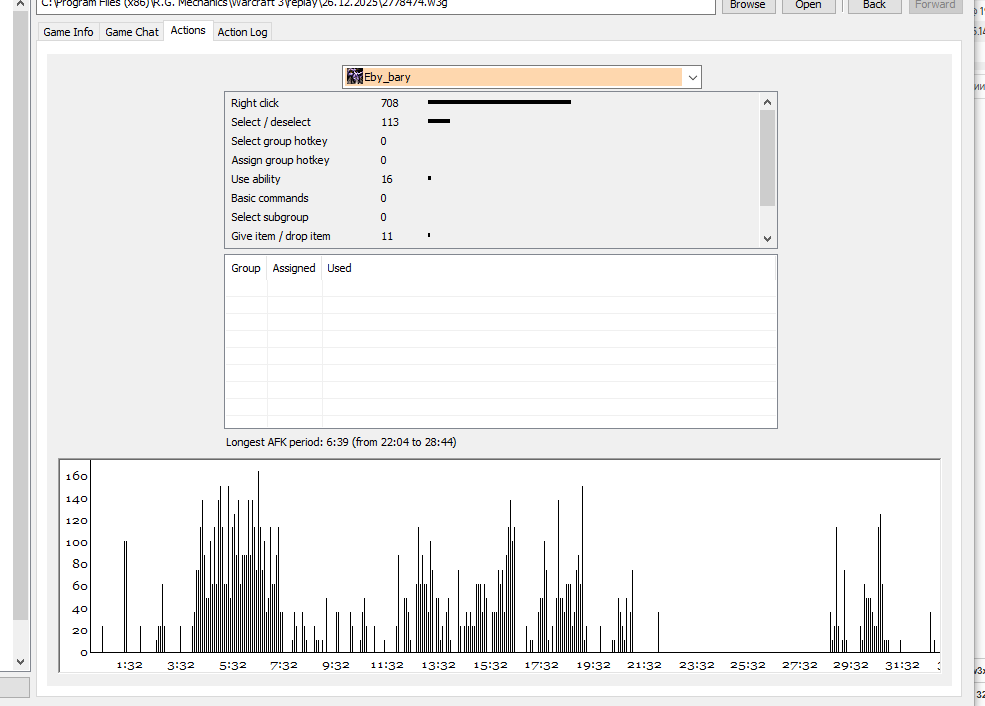Screen dimensions: 985x706
Task: Open the Action Log tab
Action: click(x=242, y=31)
